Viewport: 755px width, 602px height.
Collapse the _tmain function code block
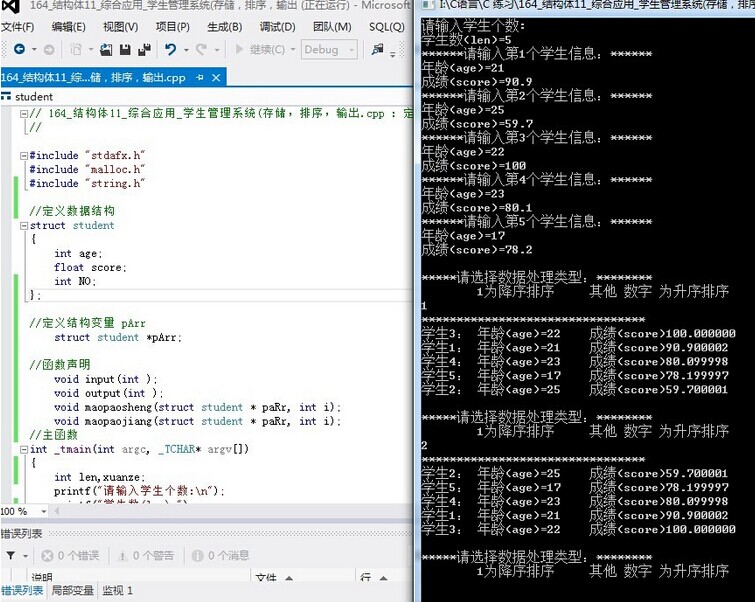tap(23, 450)
